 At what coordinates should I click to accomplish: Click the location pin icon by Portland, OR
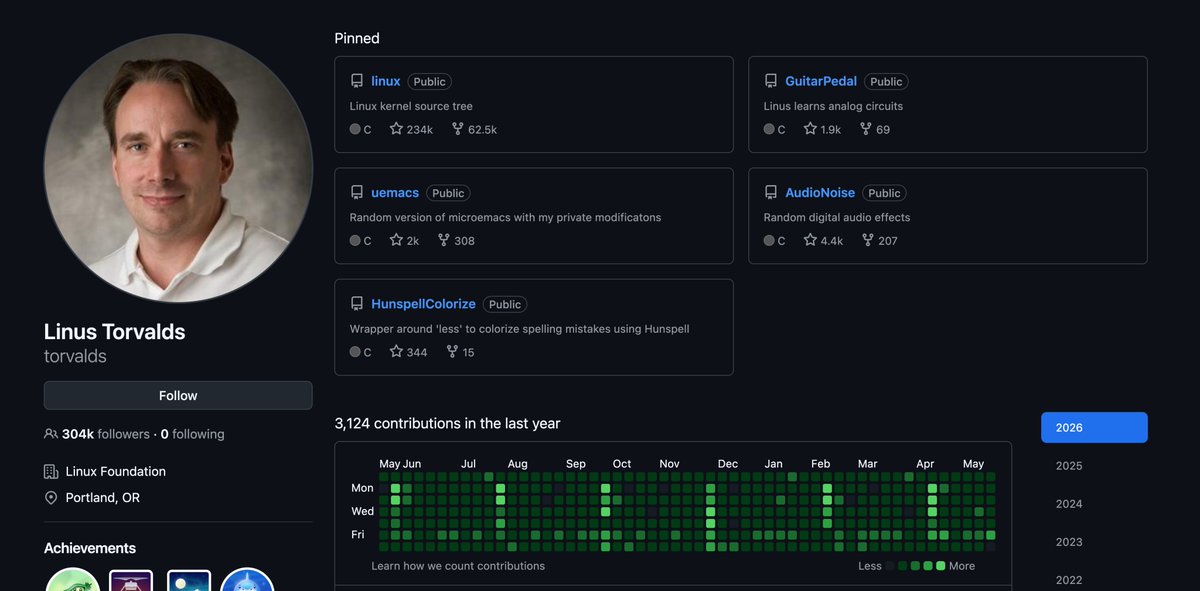click(x=51, y=497)
